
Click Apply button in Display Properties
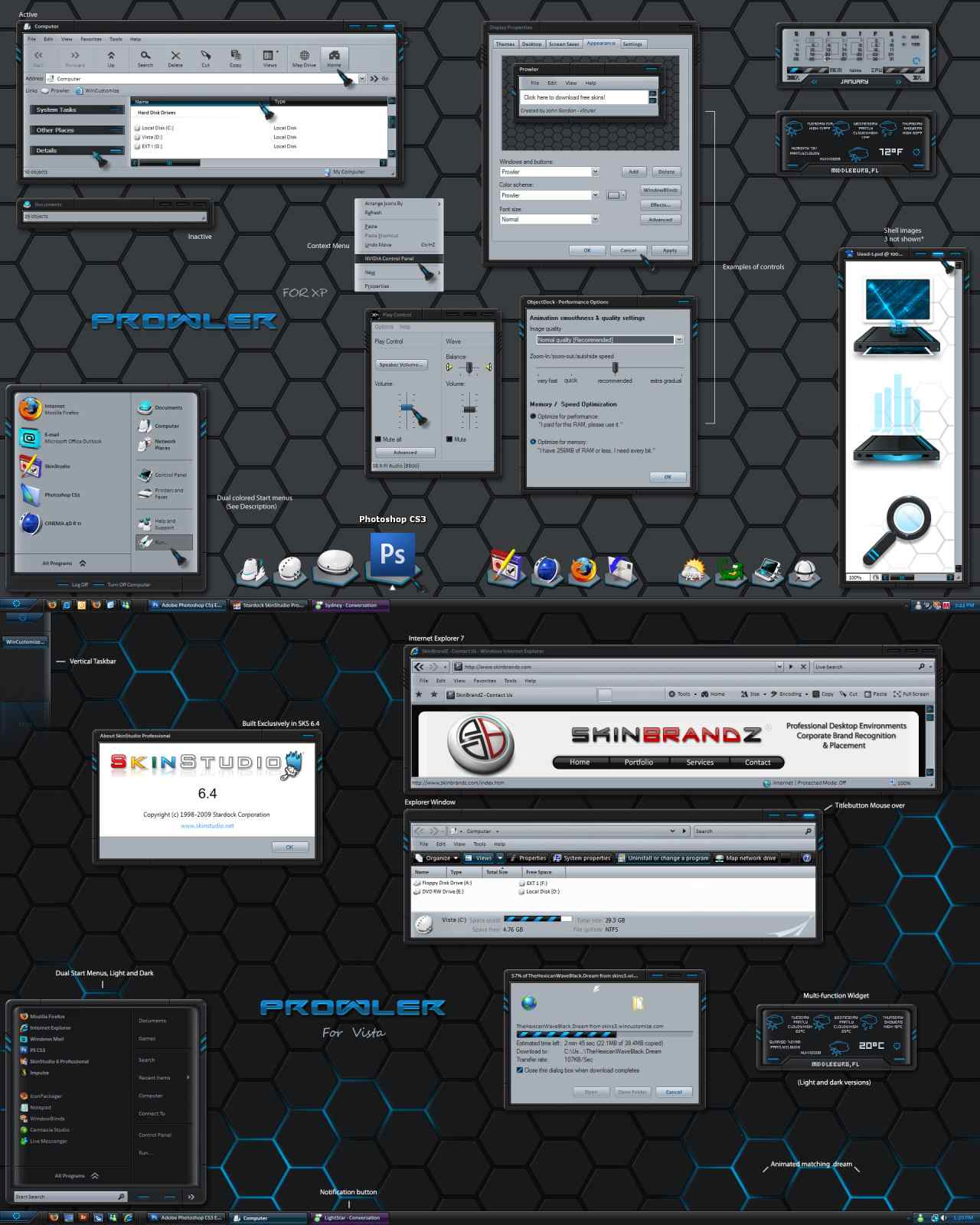tap(670, 250)
